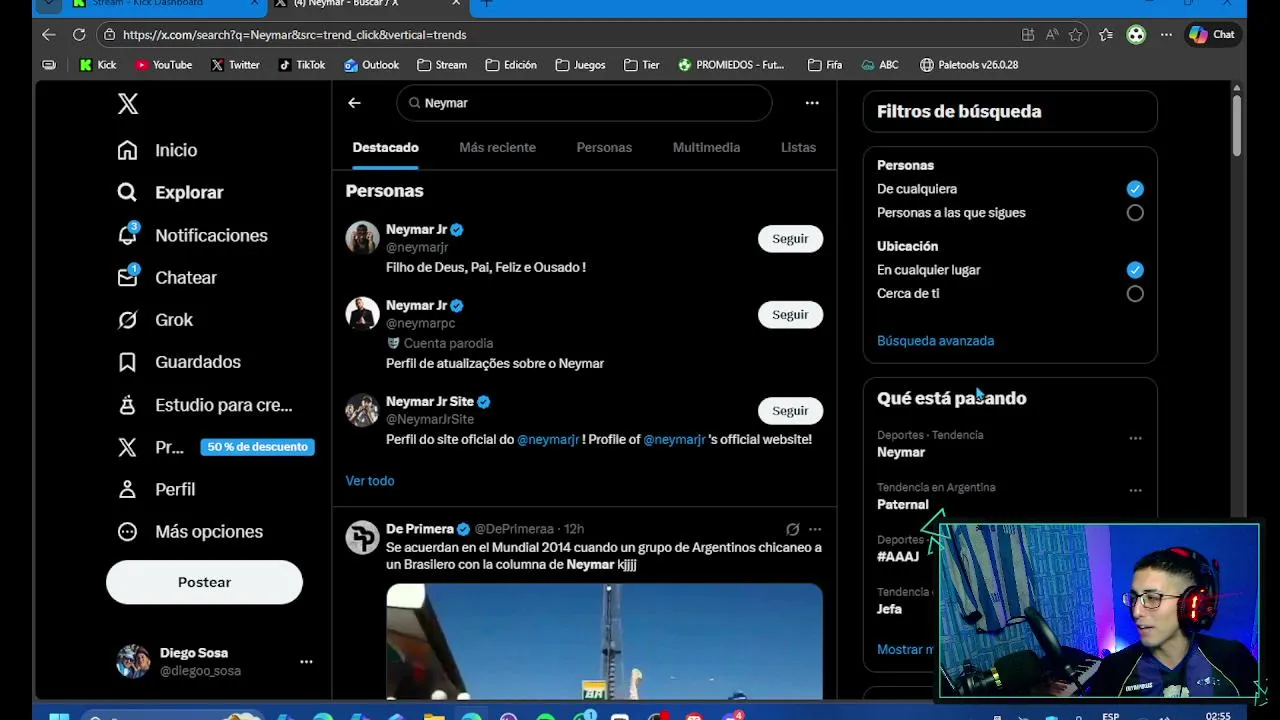Follow the @neymarpc parody account
The height and width of the screenshot is (720, 1280).
tap(790, 315)
